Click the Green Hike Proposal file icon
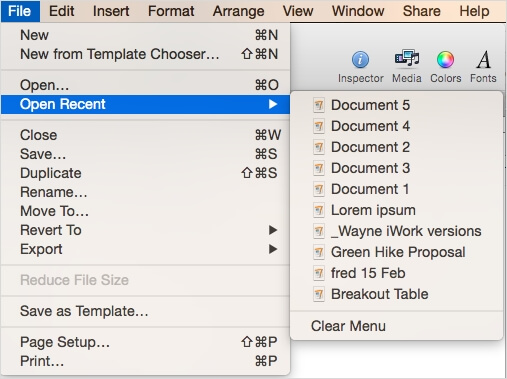The height and width of the screenshot is (379, 507). pyautogui.click(x=319, y=252)
